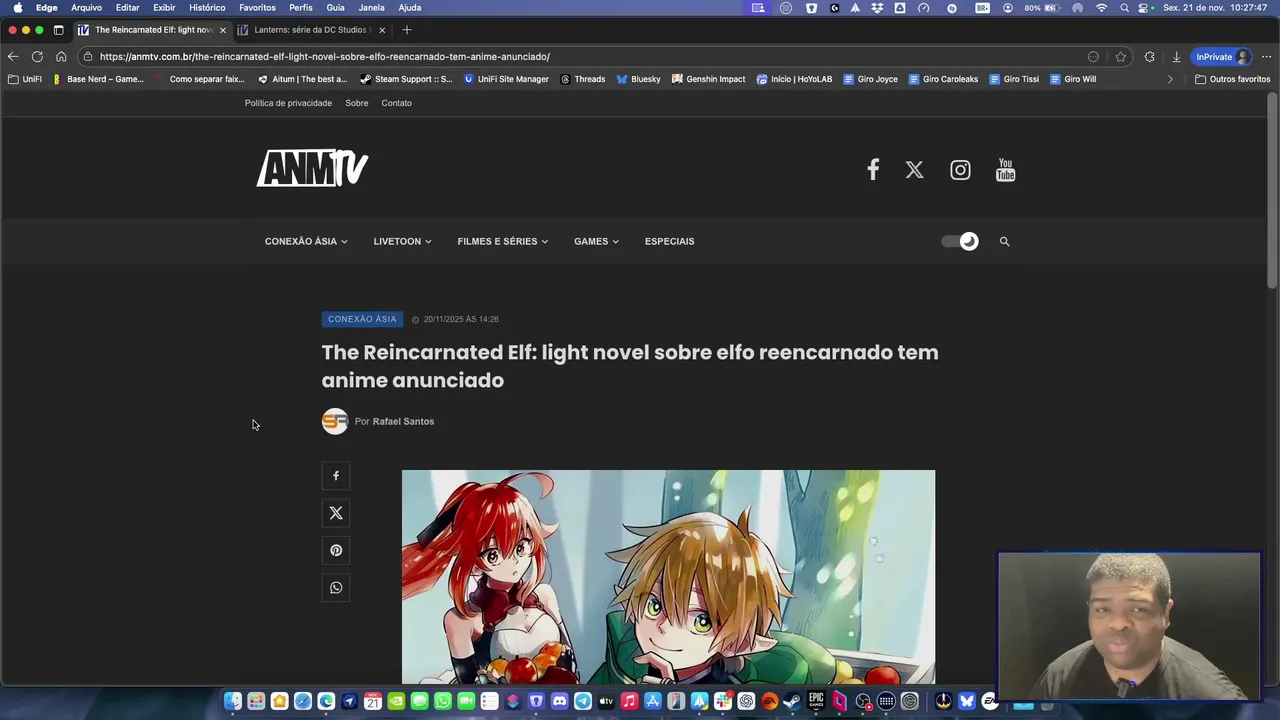Viewport: 1280px width, 720px height.
Task: Share article on WhatsApp sidebar button
Action: pos(336,588)
